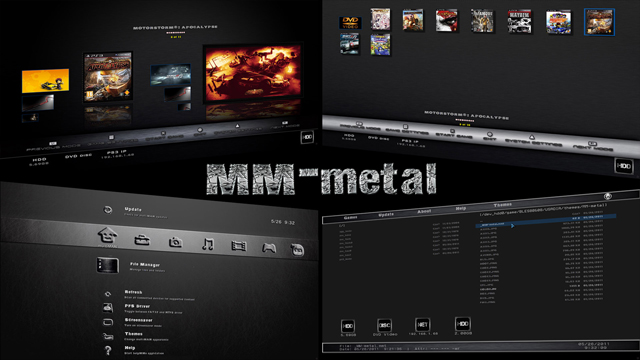
Task: Click the Help label in XMB list
Action: (130, 348)
